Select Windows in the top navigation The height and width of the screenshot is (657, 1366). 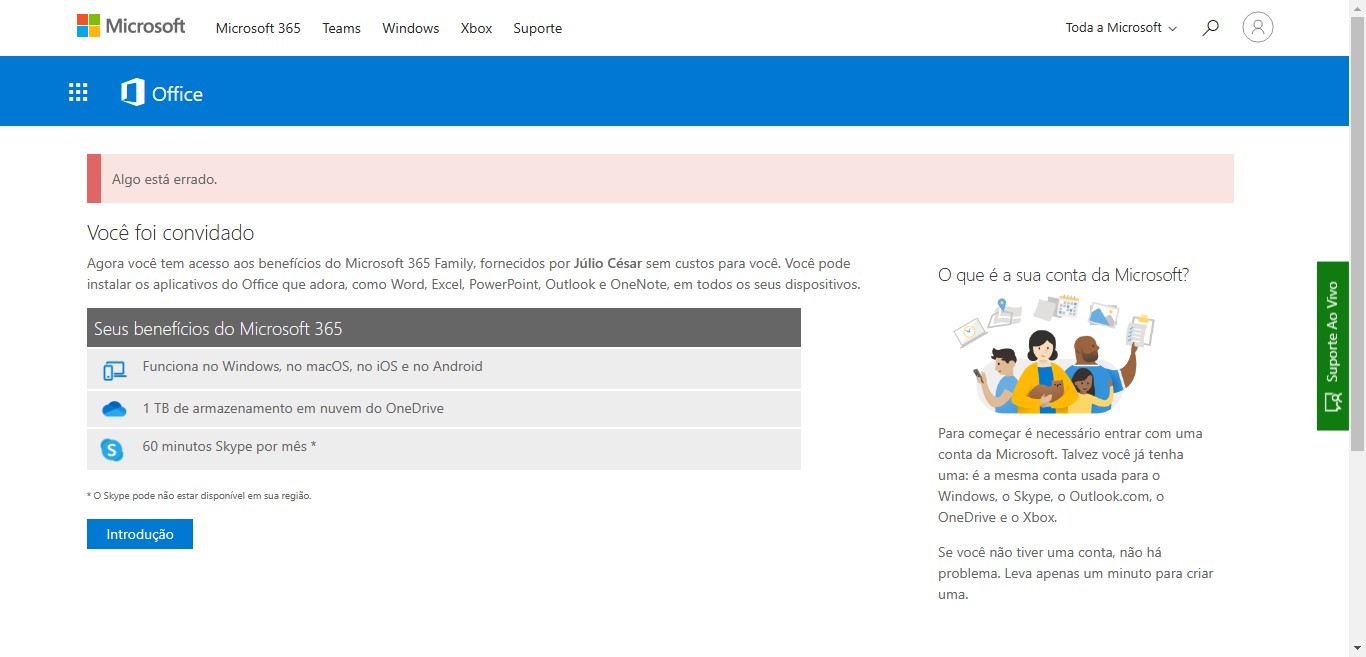click(411, 28)
